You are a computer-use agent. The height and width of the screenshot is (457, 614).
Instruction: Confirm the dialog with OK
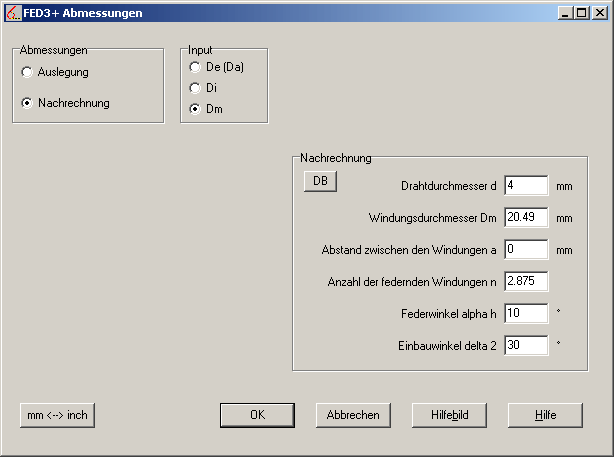point(257,415)
